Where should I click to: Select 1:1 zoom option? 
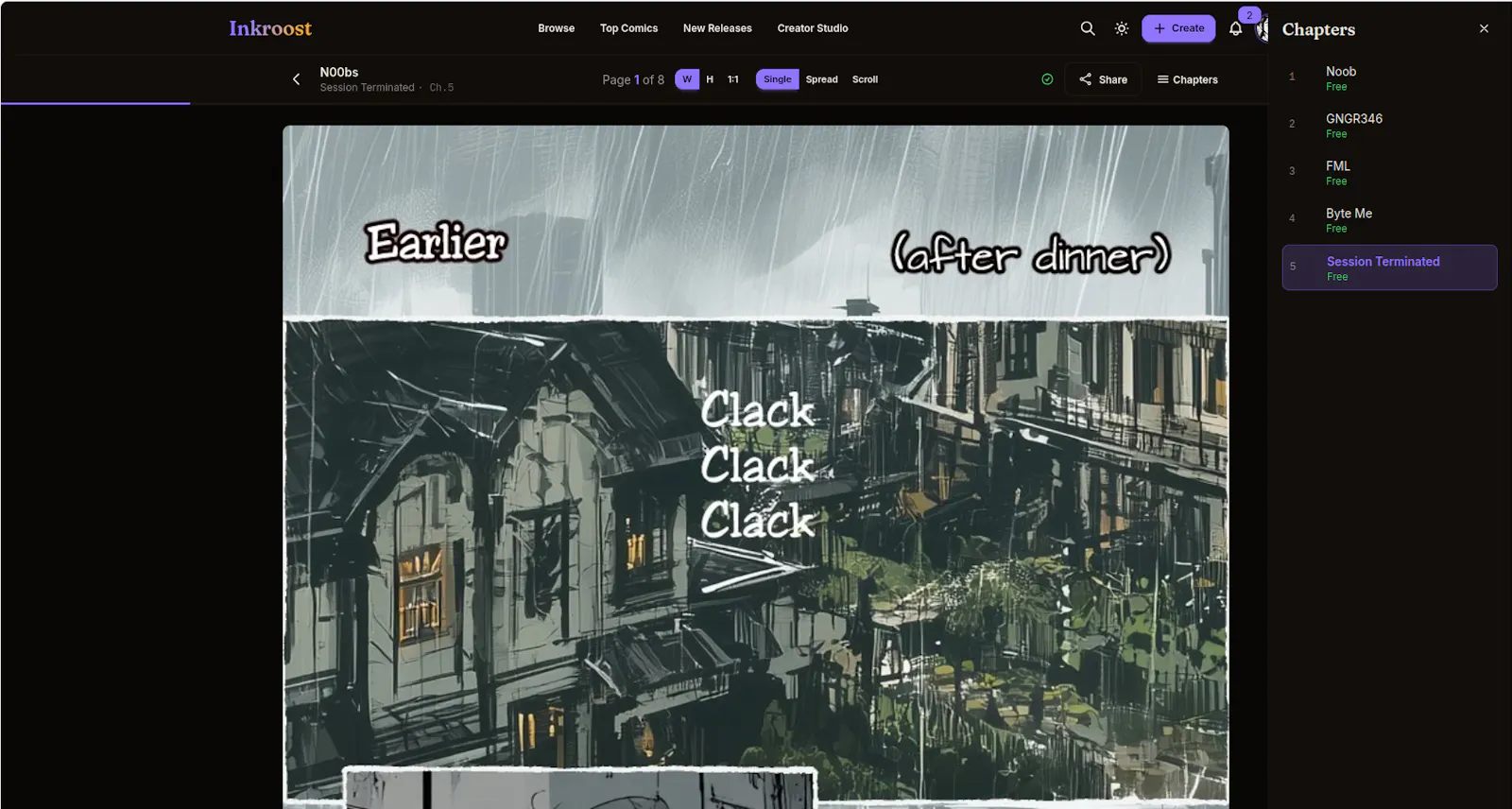[x=733, y=79]
